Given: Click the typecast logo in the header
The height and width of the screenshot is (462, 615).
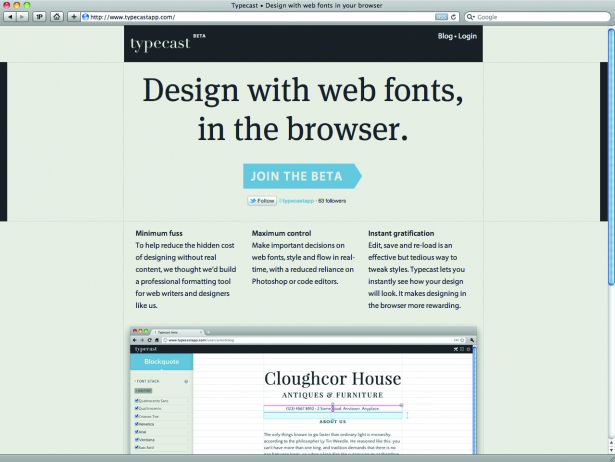Looking at the screenshot, I should pyautogui.click(x=160, y=44).
